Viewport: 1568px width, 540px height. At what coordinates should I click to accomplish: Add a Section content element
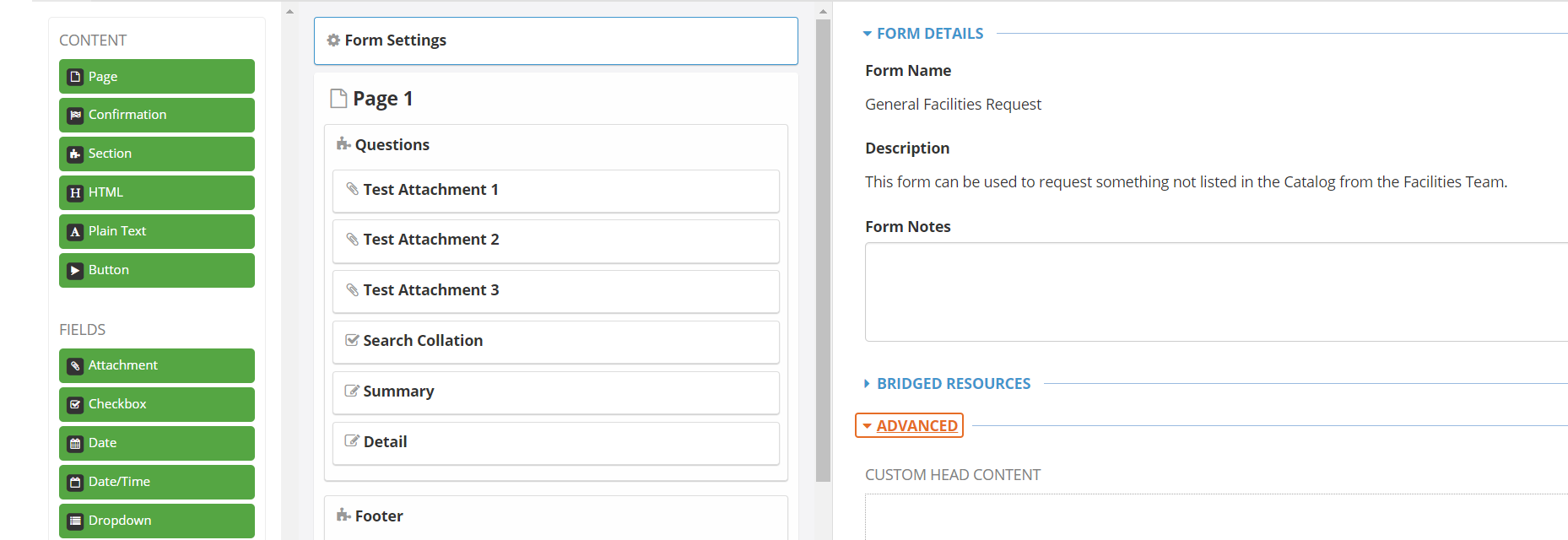[x=157, y=154]
